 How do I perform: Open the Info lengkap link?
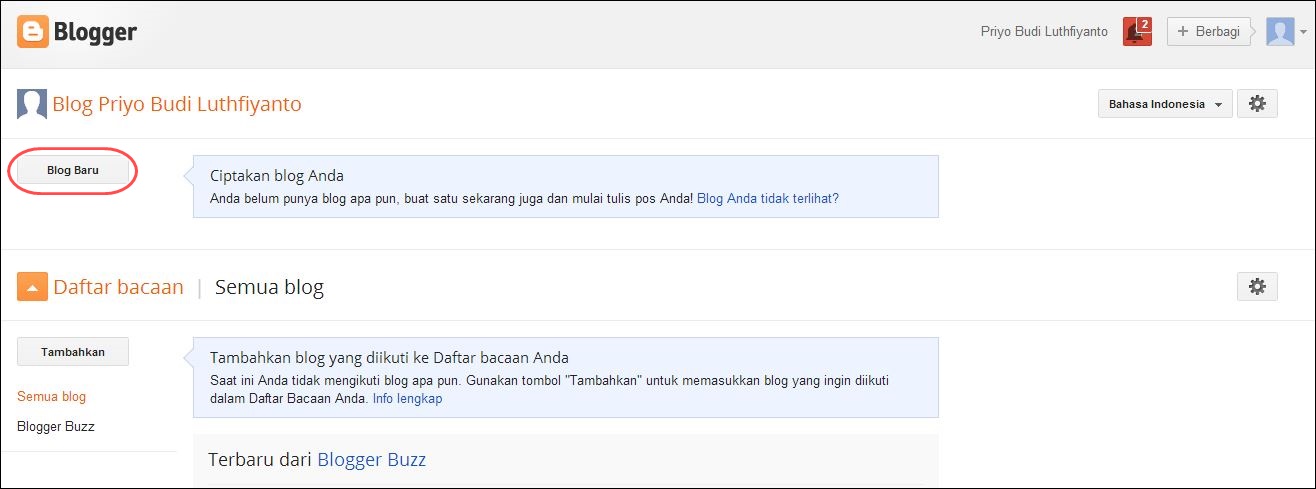tap(407, 398)
